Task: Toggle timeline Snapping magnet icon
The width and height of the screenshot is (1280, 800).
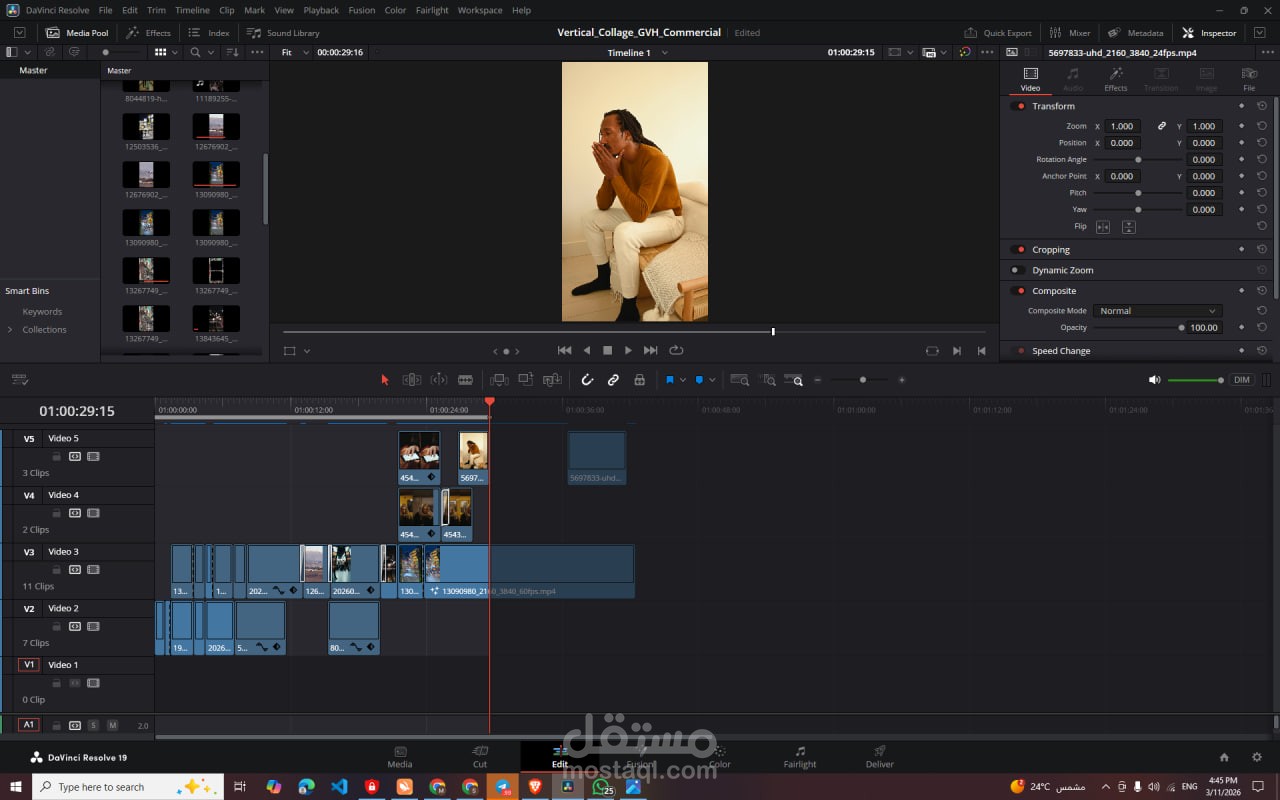Action: point(587,380)
